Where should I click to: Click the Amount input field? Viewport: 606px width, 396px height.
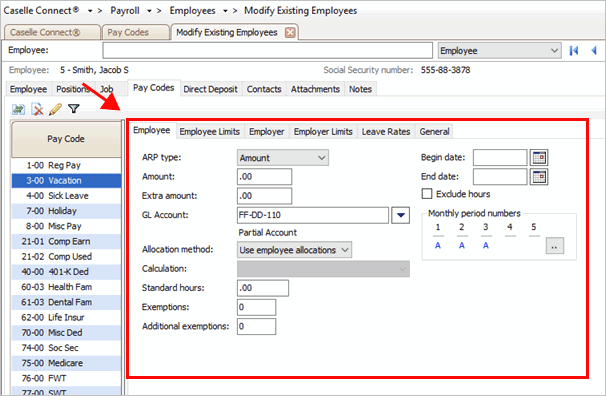pos(264,177)
